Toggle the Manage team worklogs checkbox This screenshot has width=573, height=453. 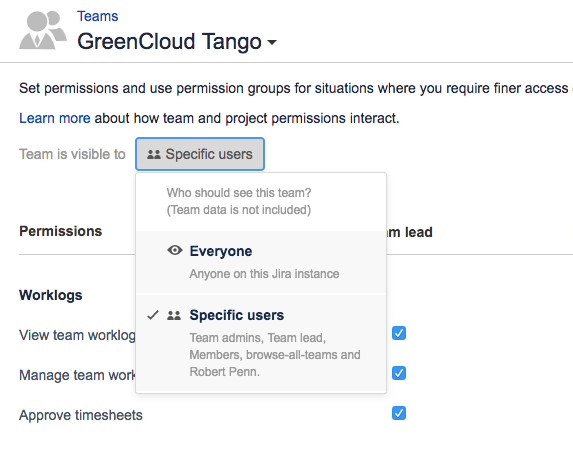[x=399, y=373]
